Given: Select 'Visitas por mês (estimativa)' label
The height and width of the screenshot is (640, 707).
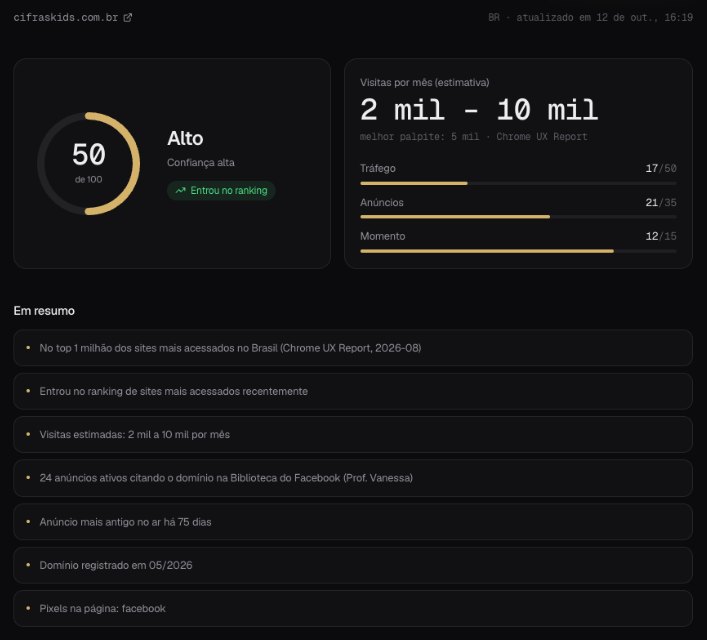Looking at the screenshot, I should coord(424,83).
